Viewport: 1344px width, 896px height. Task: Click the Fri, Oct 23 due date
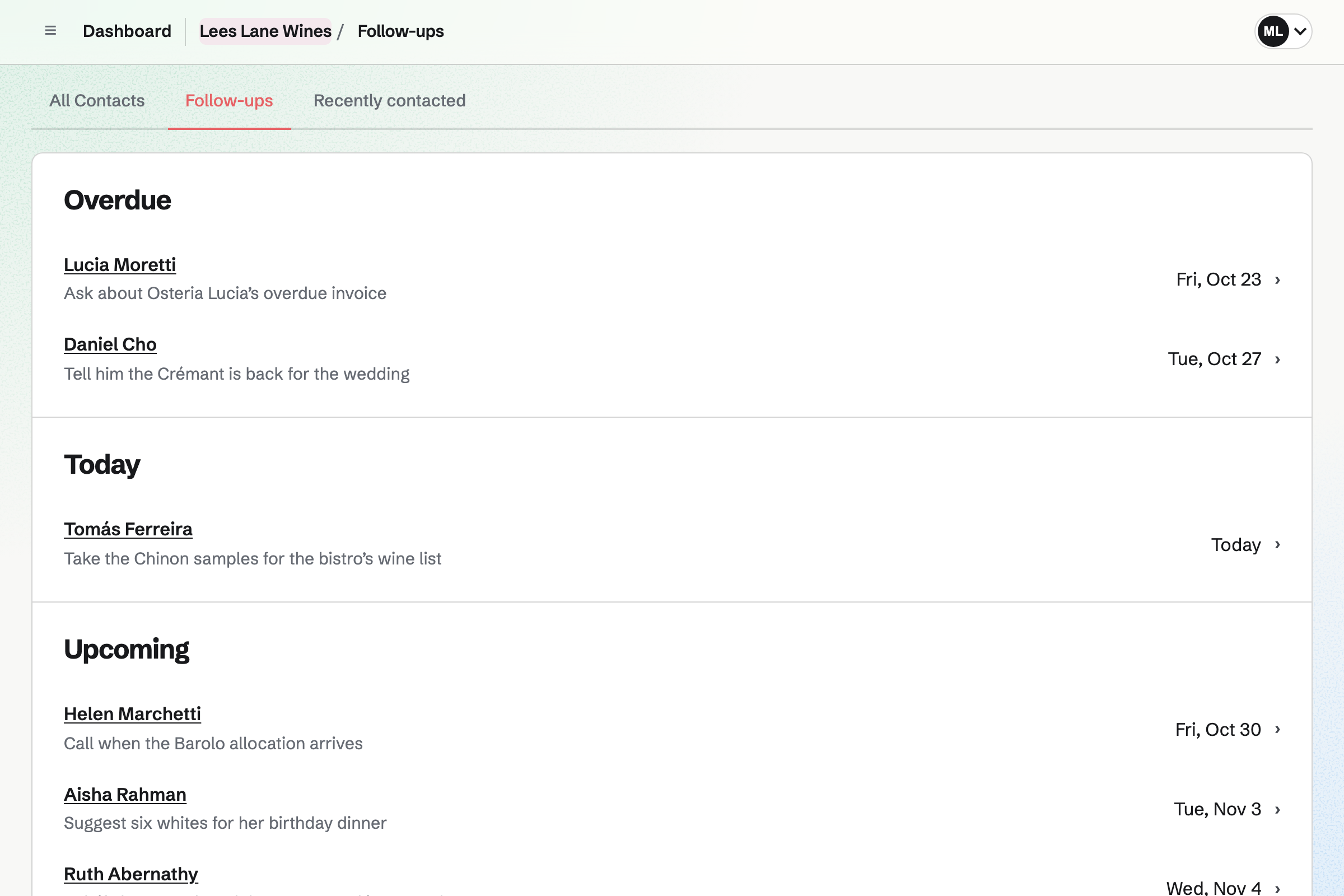[x=1219, y=279]
